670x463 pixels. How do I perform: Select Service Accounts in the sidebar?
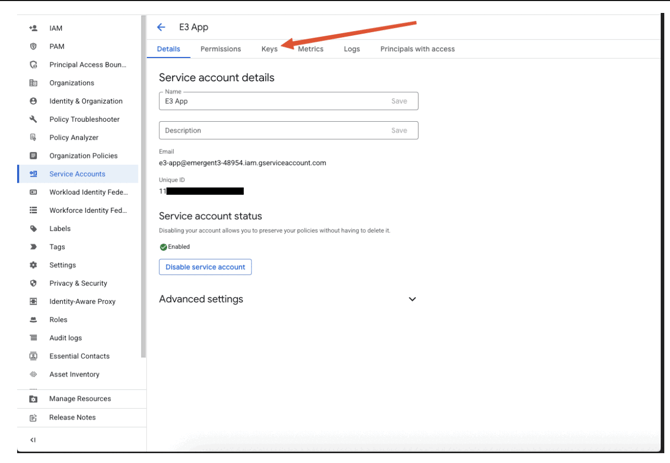click(x=77, y=174)
